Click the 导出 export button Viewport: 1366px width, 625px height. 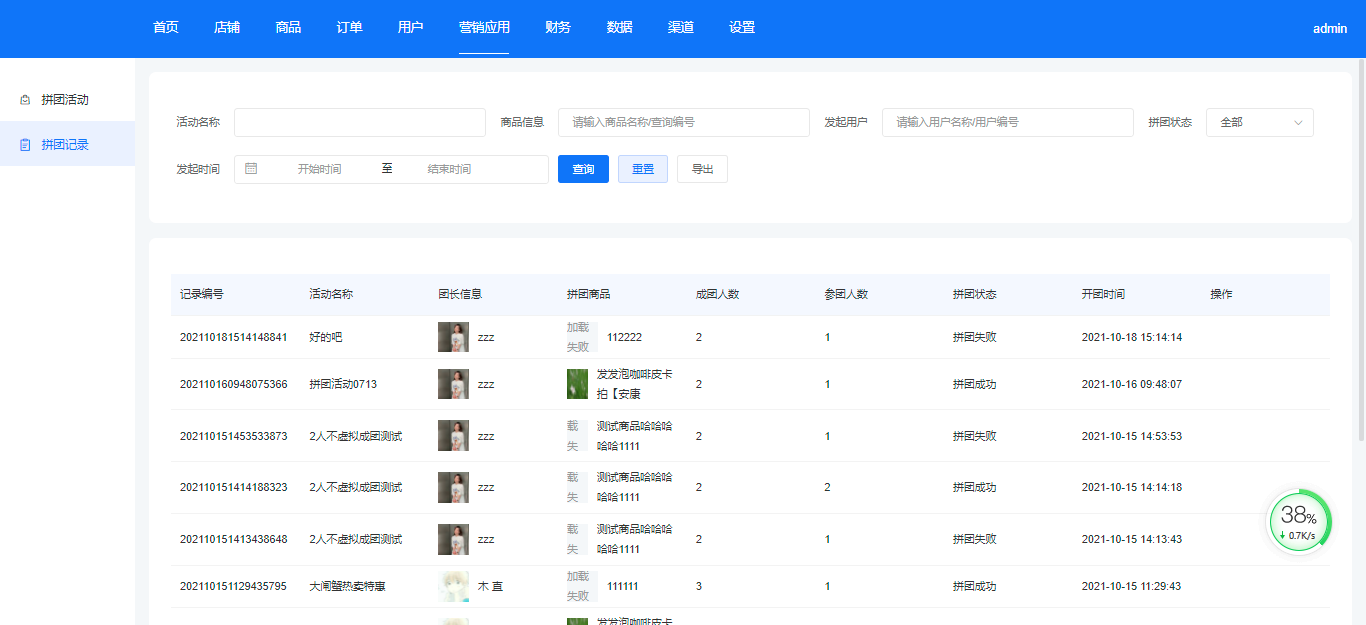pyautogui.click(x=702, y=169)
